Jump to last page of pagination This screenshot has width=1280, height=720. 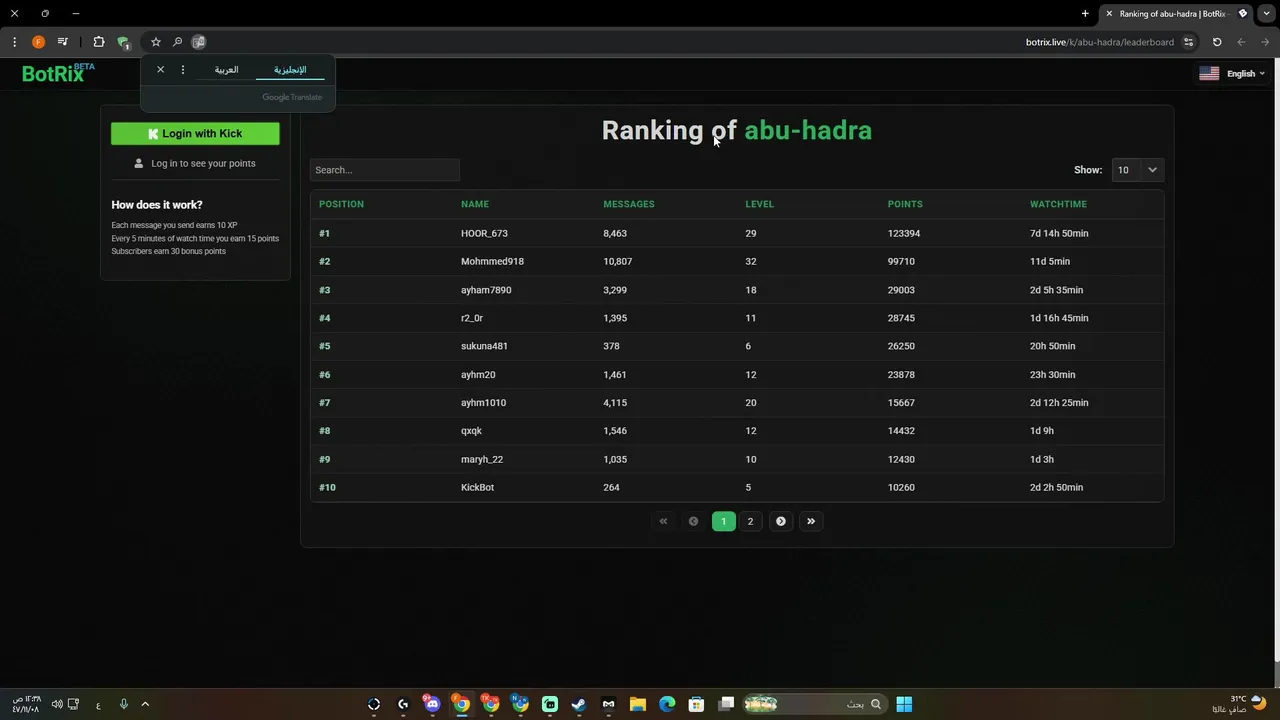tap(811, 521)
